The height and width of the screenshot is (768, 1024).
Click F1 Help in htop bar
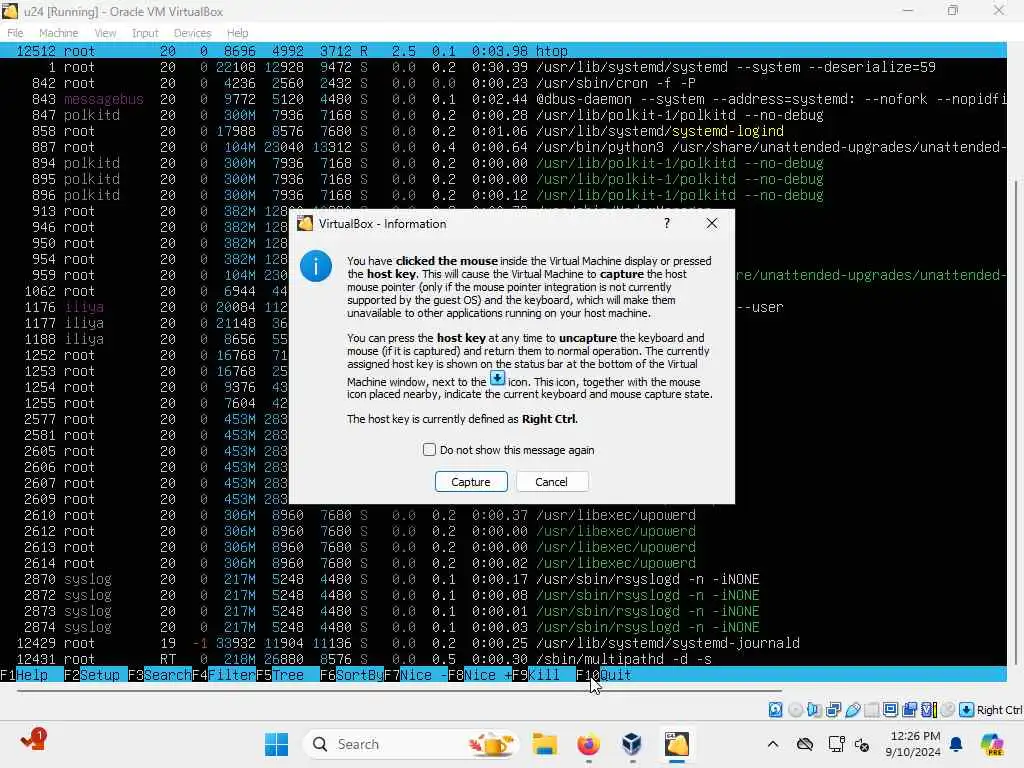[x=24, y=675]
